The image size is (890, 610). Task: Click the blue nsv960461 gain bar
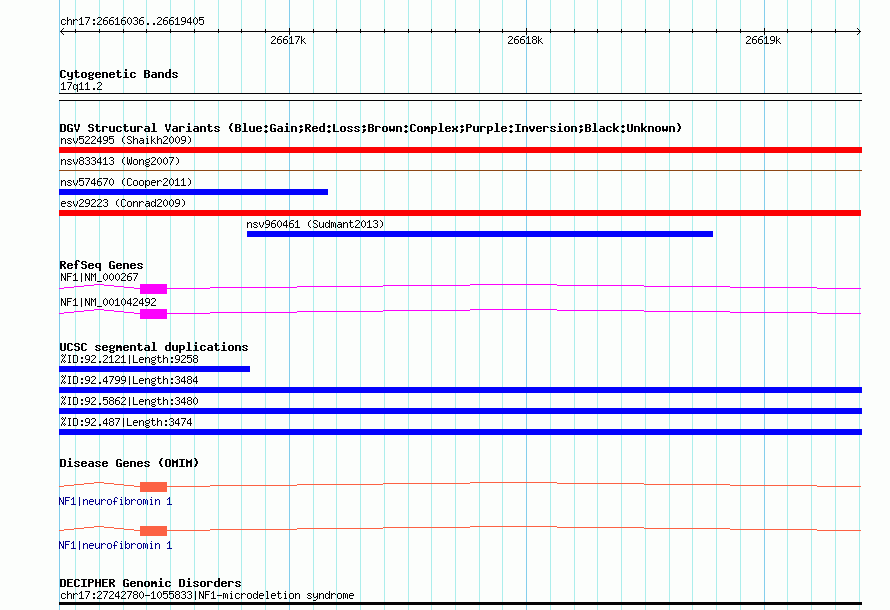click(x=480, y=234)
